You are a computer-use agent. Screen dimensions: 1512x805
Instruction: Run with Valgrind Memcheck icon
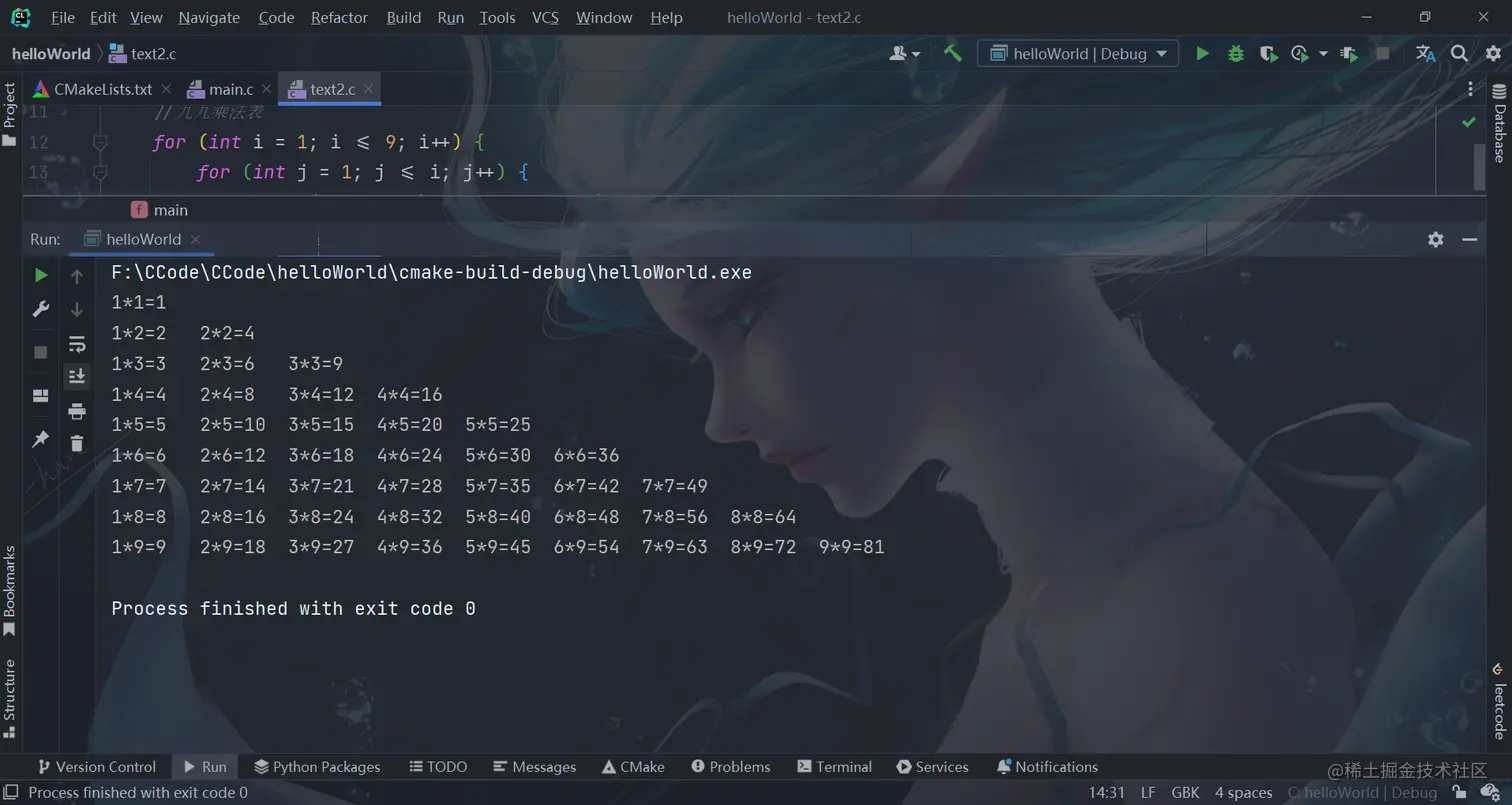pyautogui.click(x=1349, y=53)
